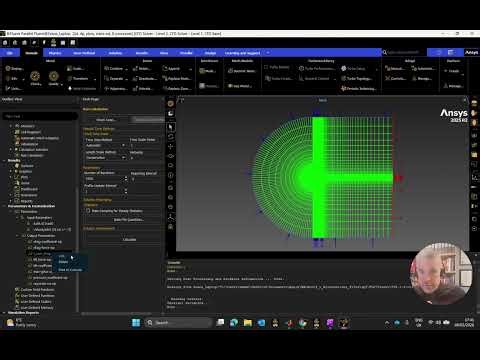Expand the Calculation Activities node
Viewport: 480px width, 360px height.
click(11, 150)
